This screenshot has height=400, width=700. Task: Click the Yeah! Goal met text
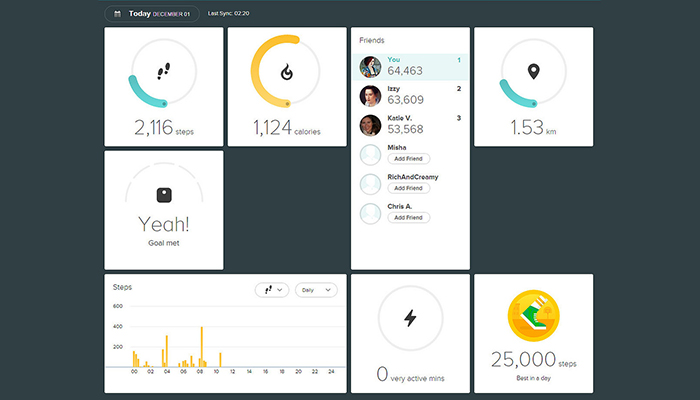point(164,230)
